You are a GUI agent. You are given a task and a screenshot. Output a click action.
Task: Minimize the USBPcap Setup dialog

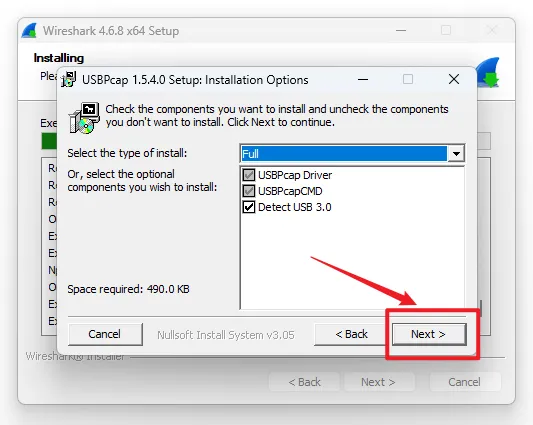pyautogui.click(x=363, y=80)
